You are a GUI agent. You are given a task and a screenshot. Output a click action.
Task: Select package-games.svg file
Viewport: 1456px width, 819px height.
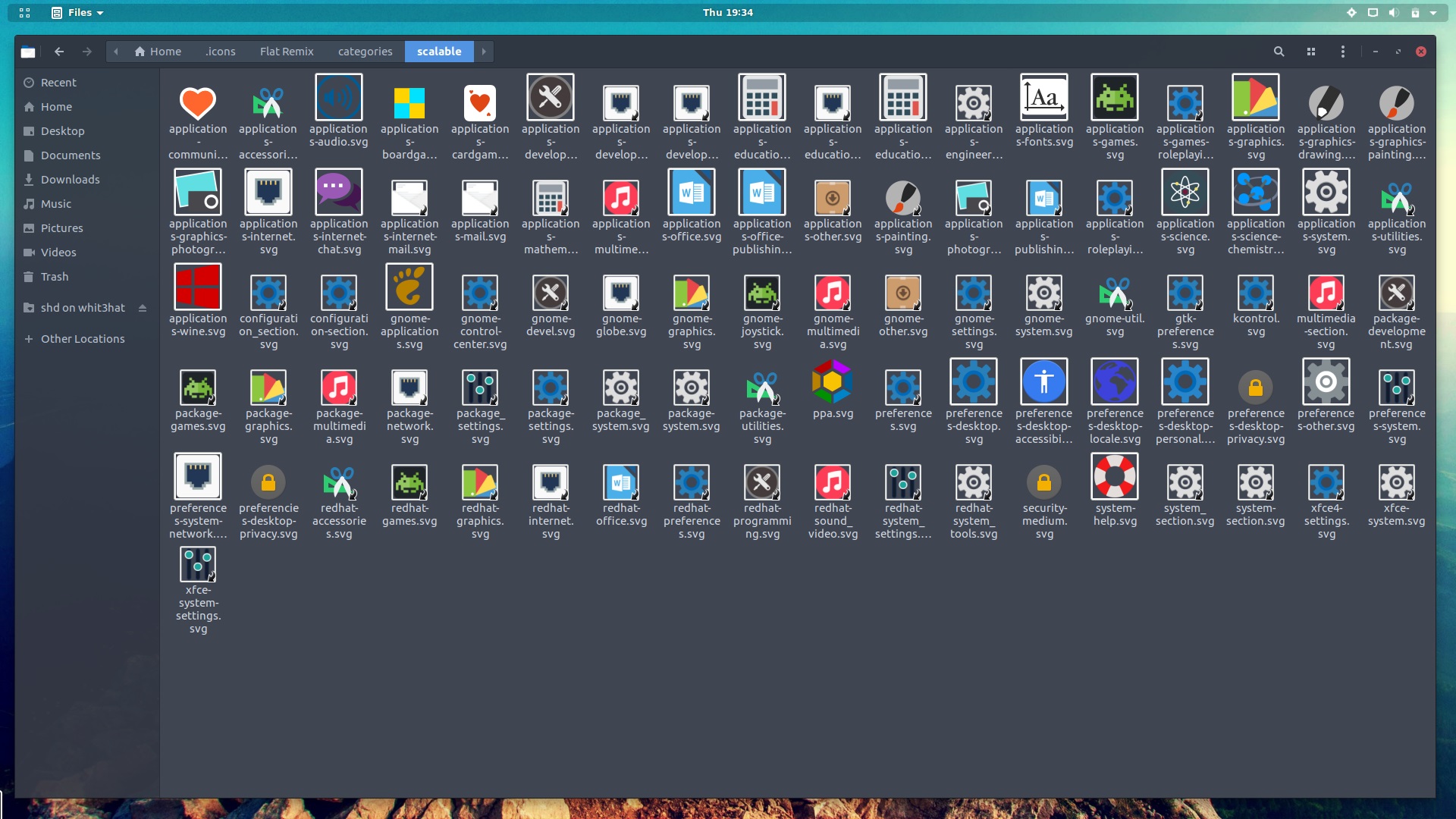tap(198, 388)
